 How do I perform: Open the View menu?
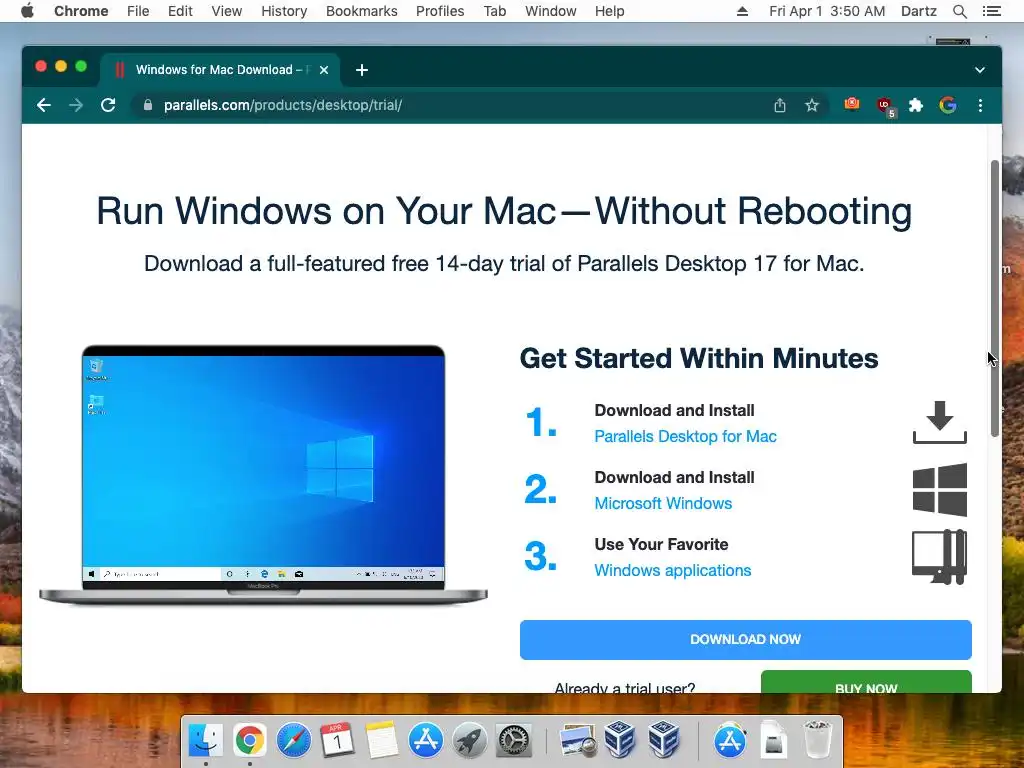click(227, 11)
